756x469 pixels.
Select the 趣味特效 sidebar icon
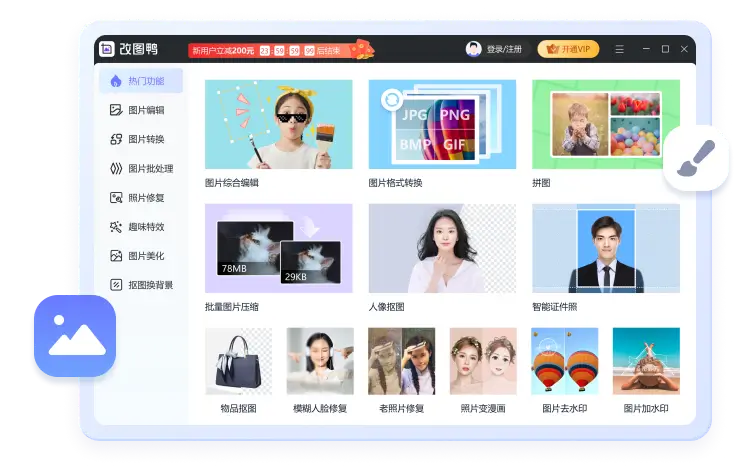coord(116,227)
